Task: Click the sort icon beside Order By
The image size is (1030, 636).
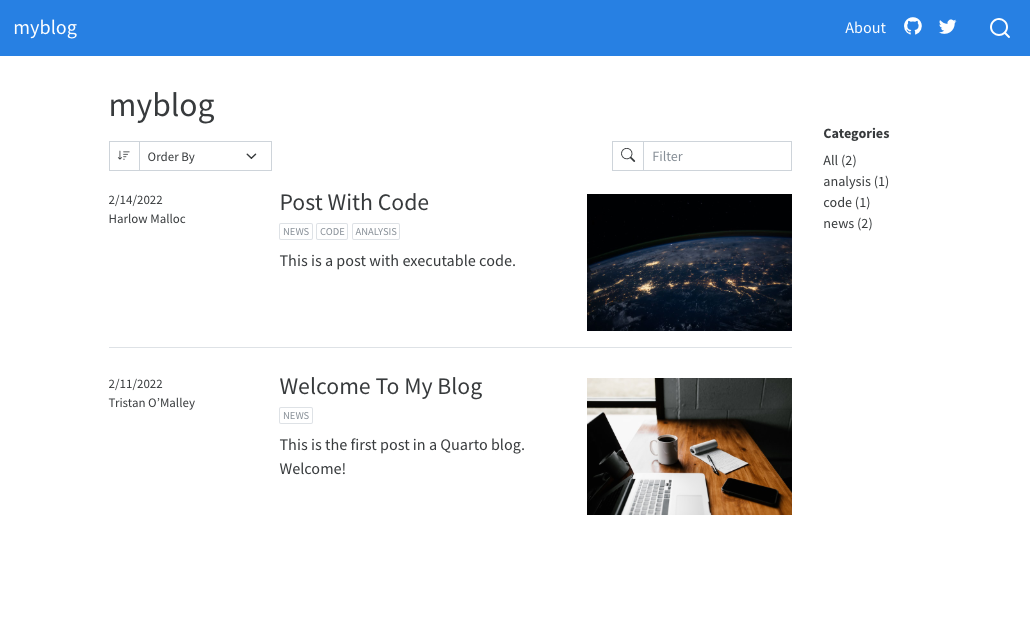Action: tap(124, 156)
